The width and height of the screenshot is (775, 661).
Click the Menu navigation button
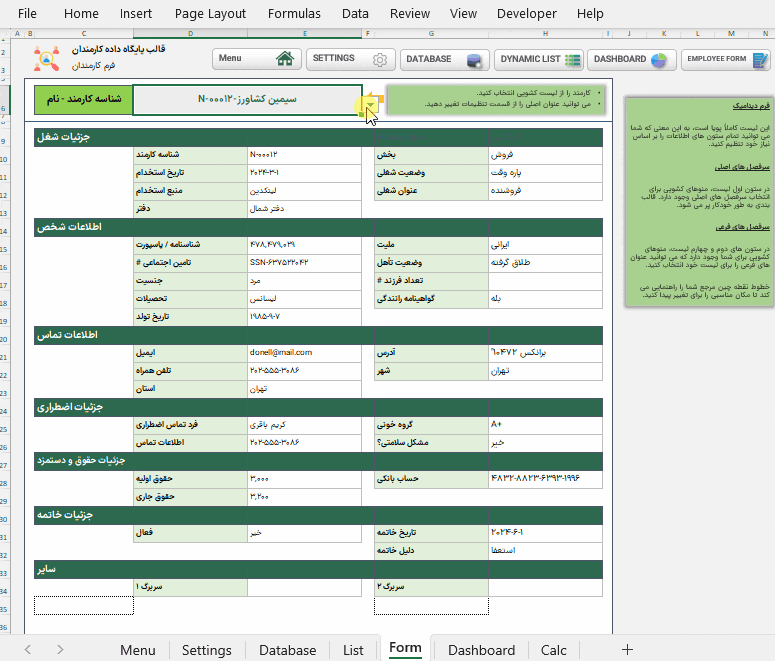(x=257, y=59)
